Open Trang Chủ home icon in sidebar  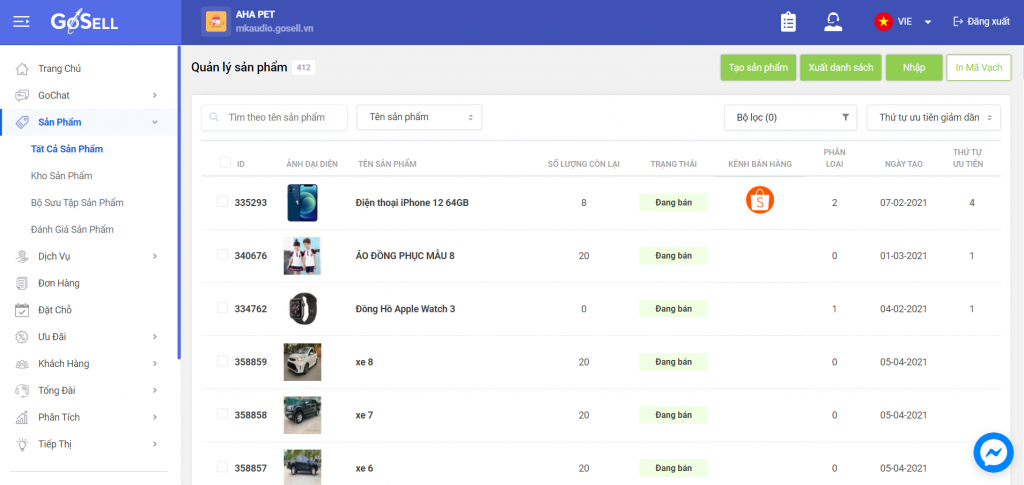[x=22, y=69]
